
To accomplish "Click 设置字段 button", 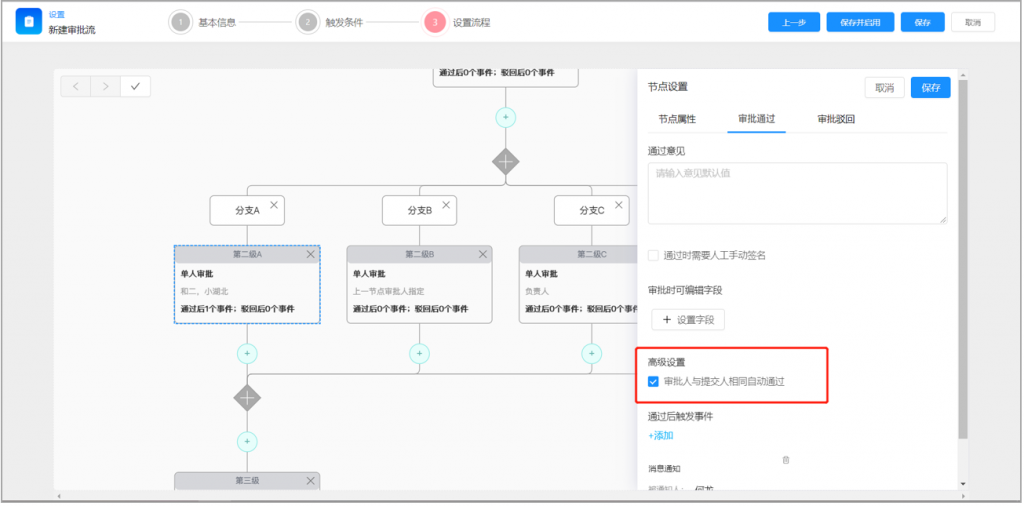I will coord(687,319).
